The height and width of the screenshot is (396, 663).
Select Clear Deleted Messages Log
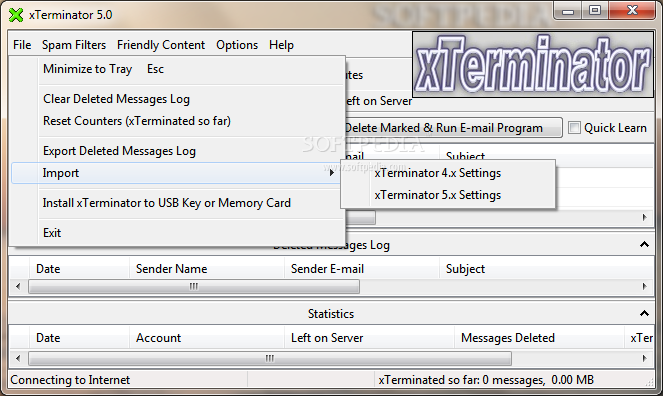178,99
